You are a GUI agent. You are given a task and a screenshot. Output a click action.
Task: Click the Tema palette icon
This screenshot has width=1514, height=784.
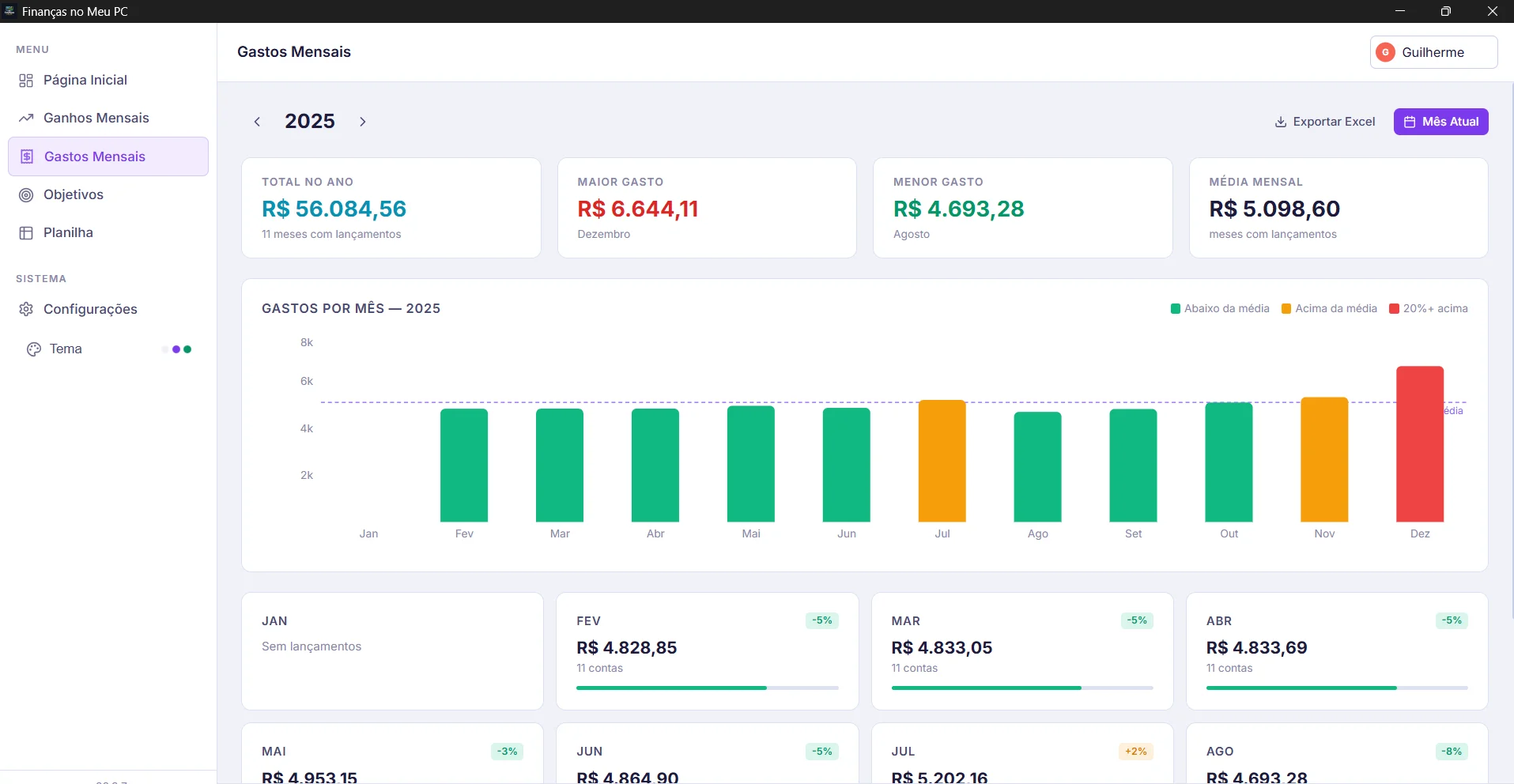[34, 349]
